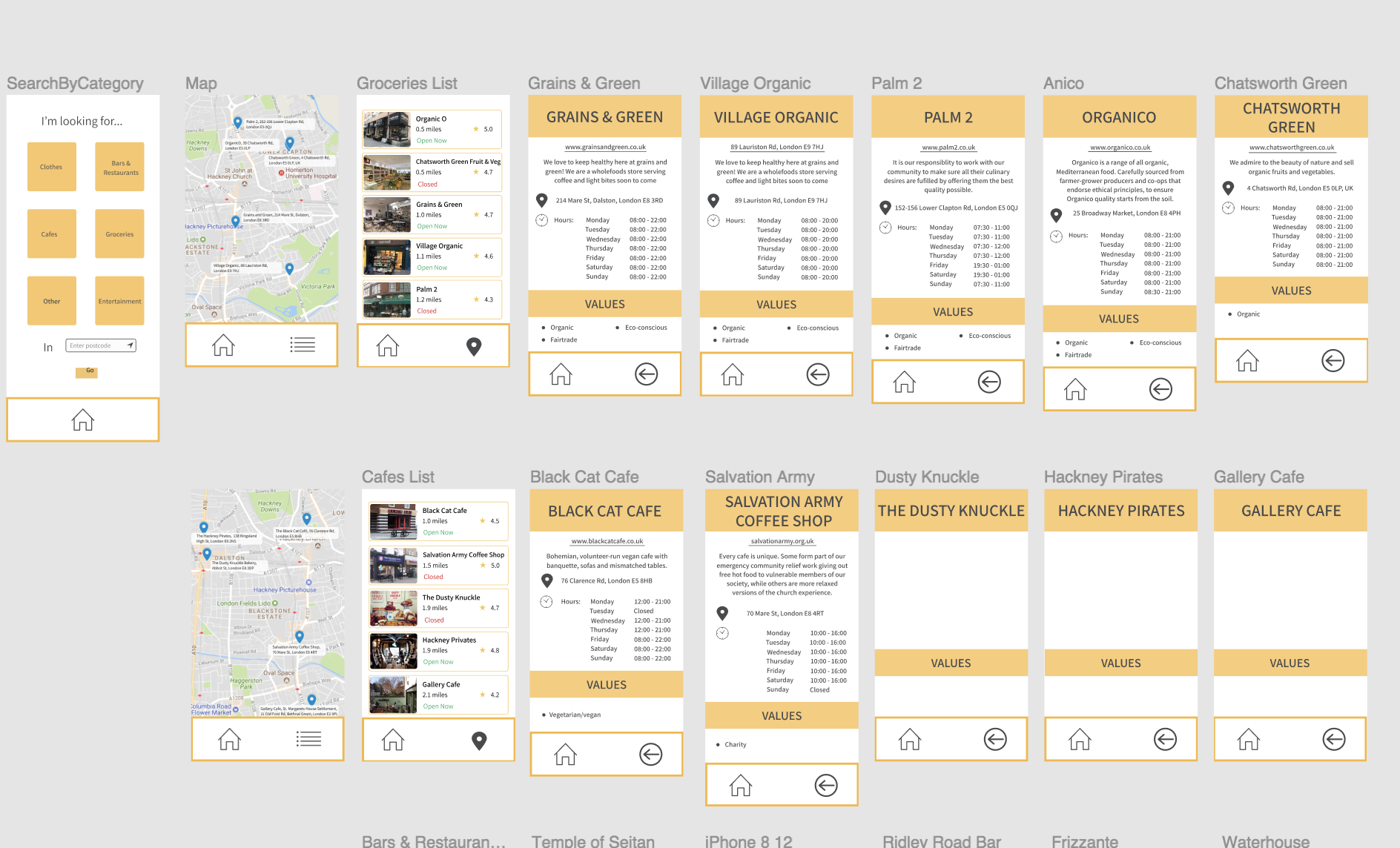Go back from Village Organic screen
The height and width of the screenshot is (848, 1400).
point(818,374)
